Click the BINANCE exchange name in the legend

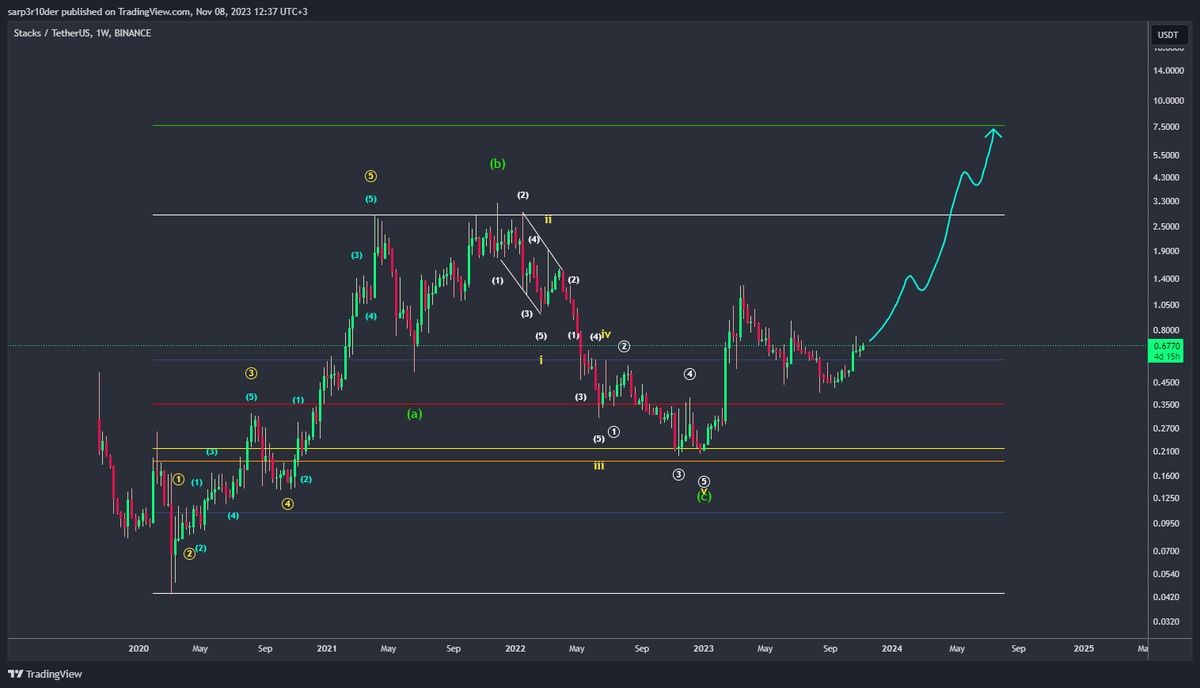point(131,33)
